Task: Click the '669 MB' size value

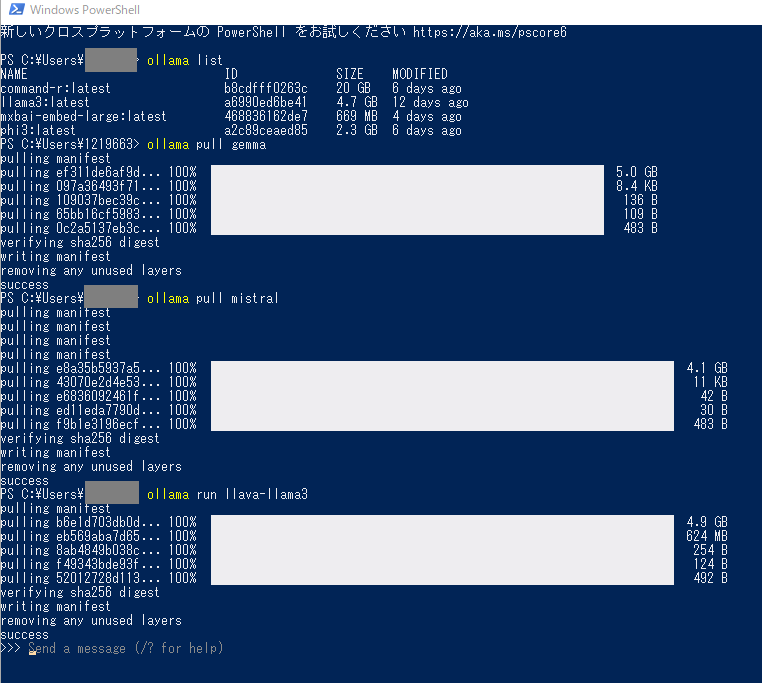Action: tap(357, 117)
